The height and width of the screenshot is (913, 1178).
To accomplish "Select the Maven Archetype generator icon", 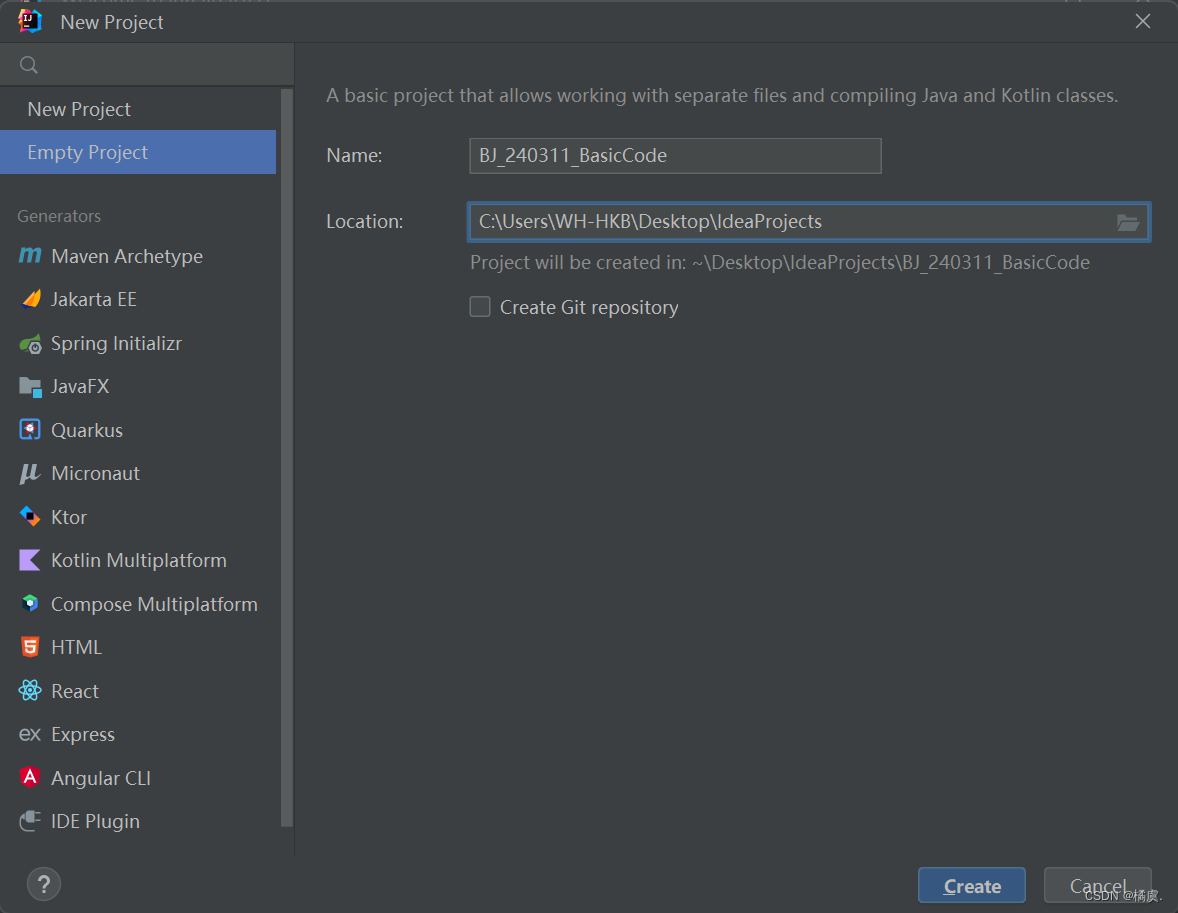I will (30, 256).
